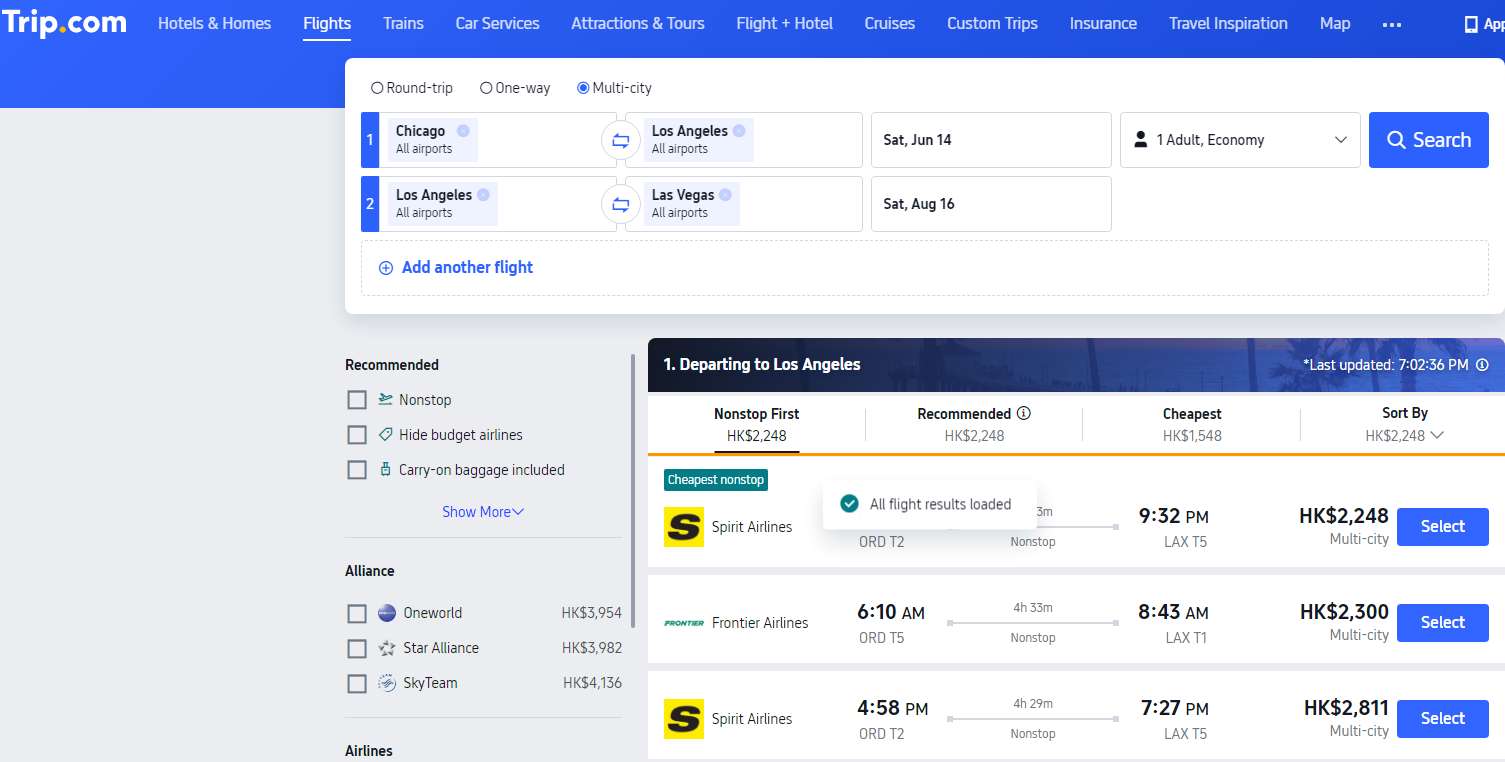This screenshot has height=762, width=1505.
Task: Select the Sat, Jun 14 departure date field
Action: [x=990, y=140]
